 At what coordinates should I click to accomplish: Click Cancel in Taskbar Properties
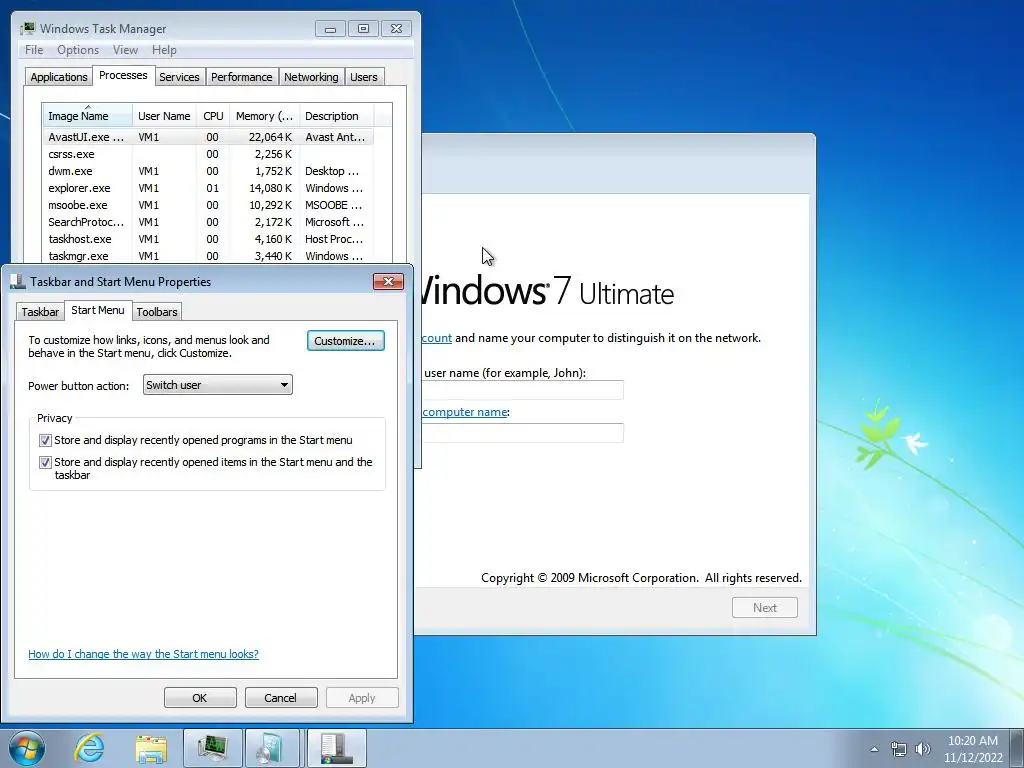tap(281, 697)
